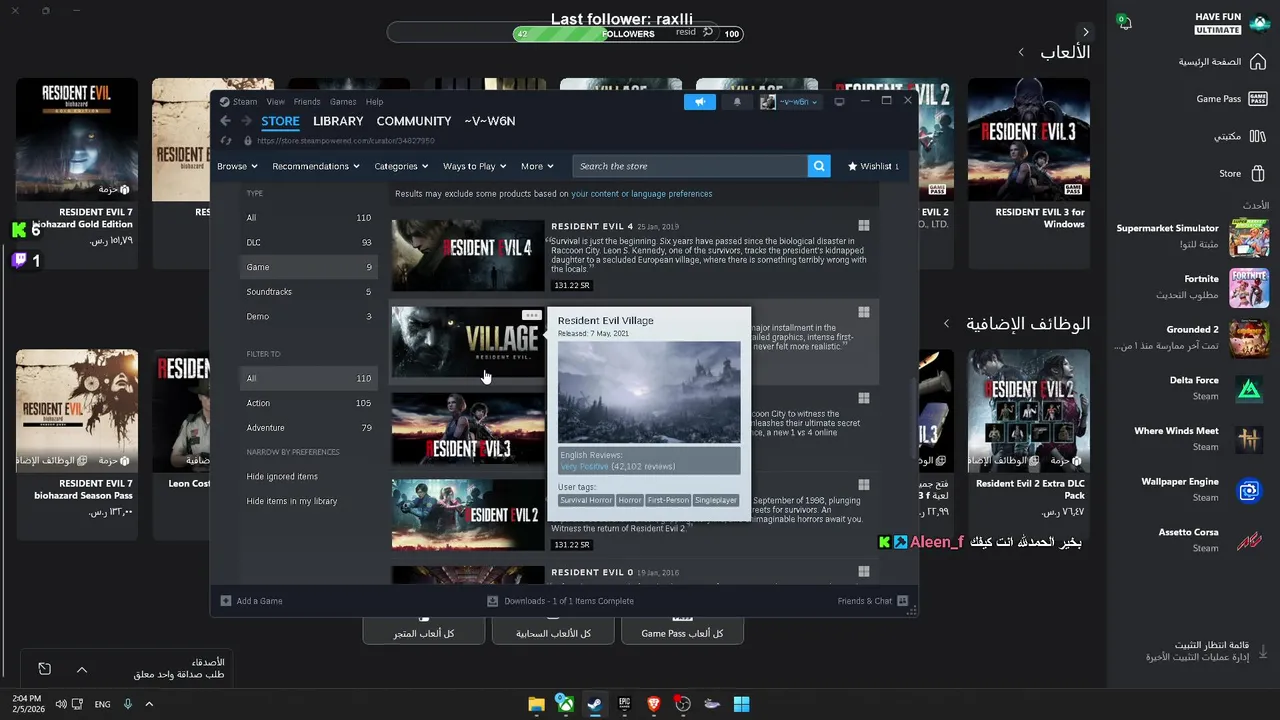
Task: Click the Downloads icon in Steam footer
Action: click(493, 601)
